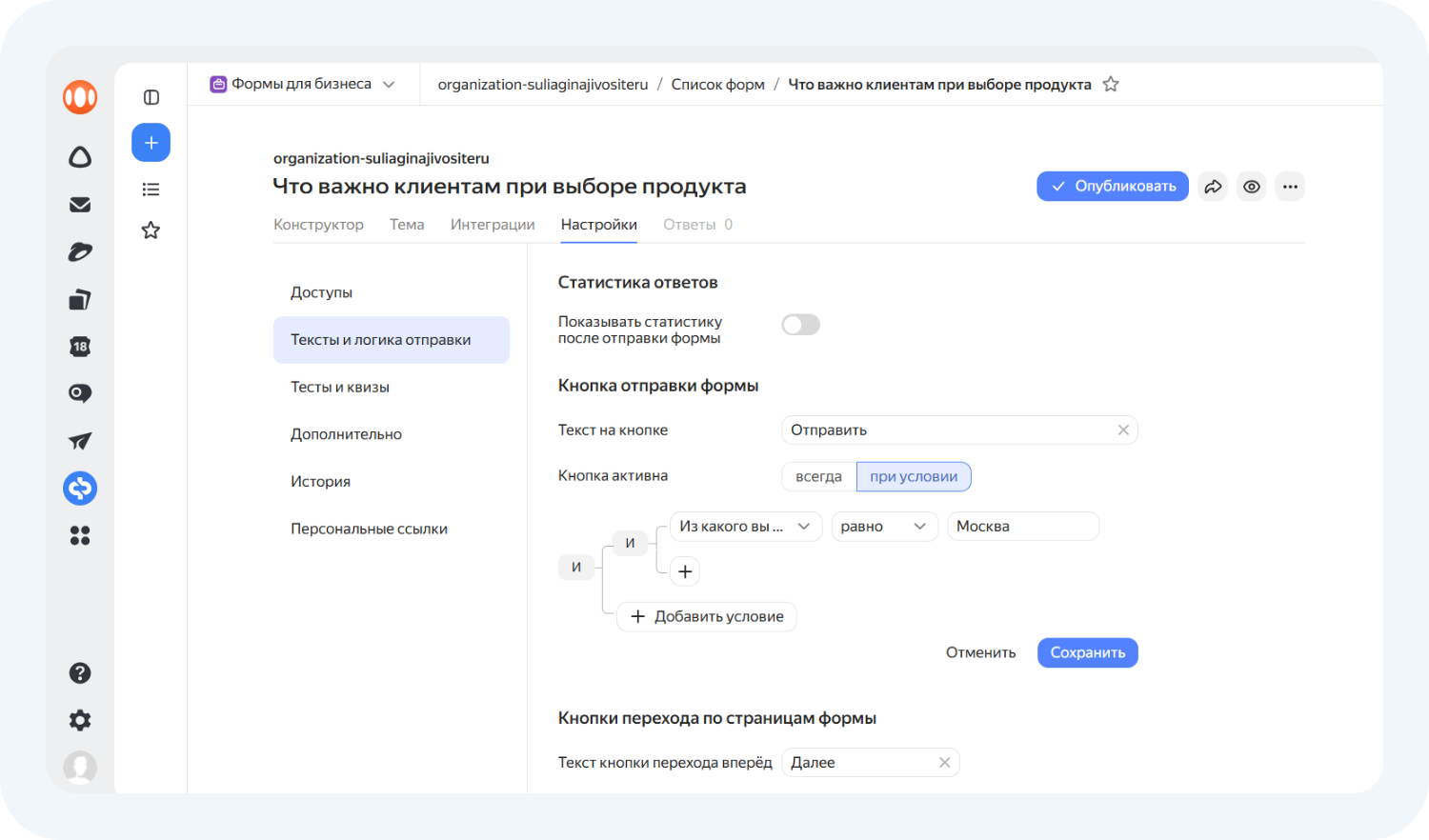Switch to Тема tab
Image resolution: width=1429 pixels, height=840 pixels.
[x=407, y=225]
